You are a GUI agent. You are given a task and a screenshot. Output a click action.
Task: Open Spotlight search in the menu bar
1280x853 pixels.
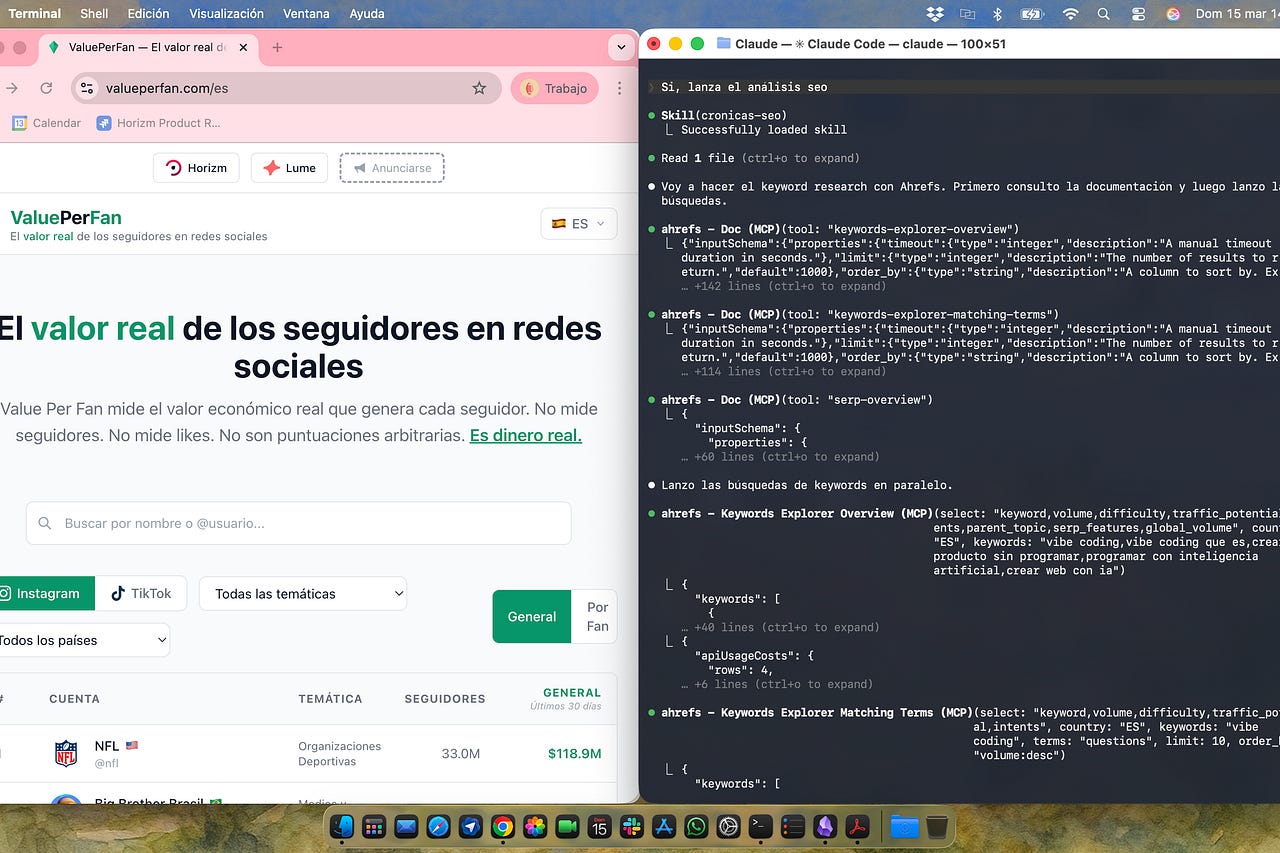1104,14
